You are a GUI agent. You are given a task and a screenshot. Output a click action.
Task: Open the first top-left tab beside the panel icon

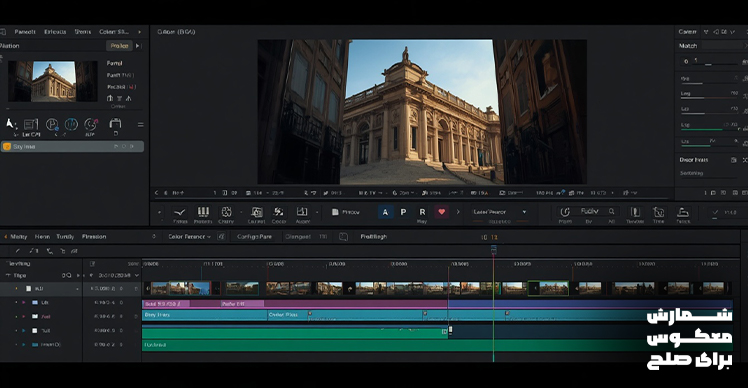click(x=25, y=32)
